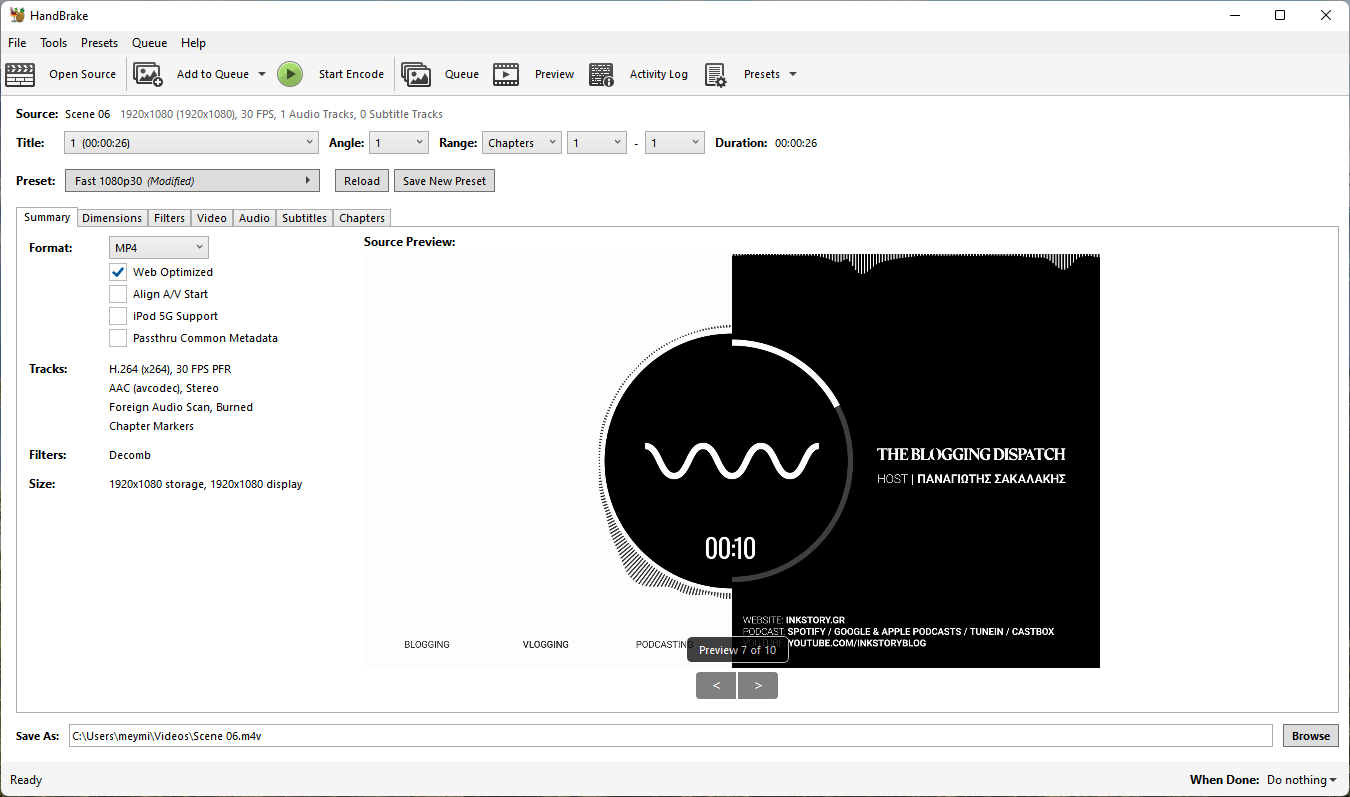Viewport: 1350px width, 797px height.
Task: Expand the Format MP4 dropdown
Action: tap(159, 247)
